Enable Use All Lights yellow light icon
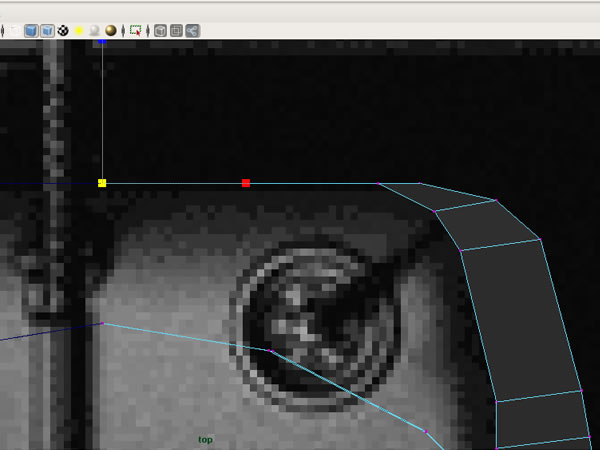The image size is (600, 450). 79,31
